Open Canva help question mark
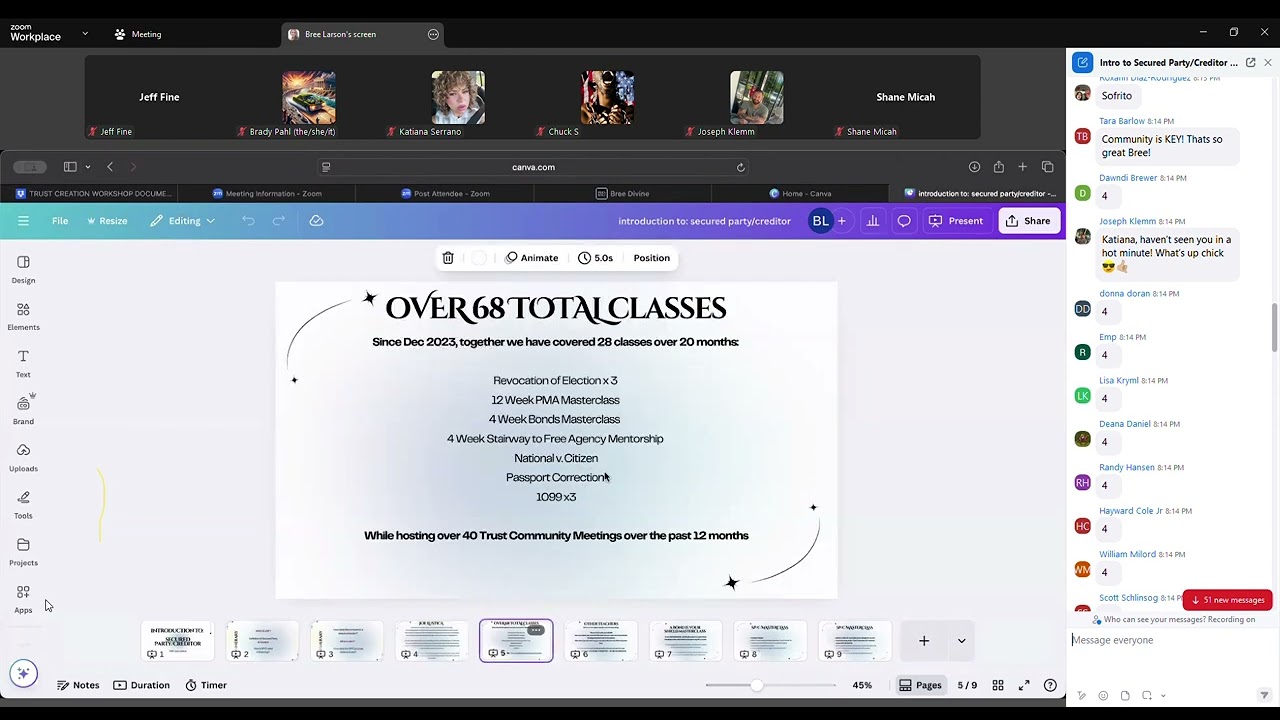 (x=1050, y=685)
